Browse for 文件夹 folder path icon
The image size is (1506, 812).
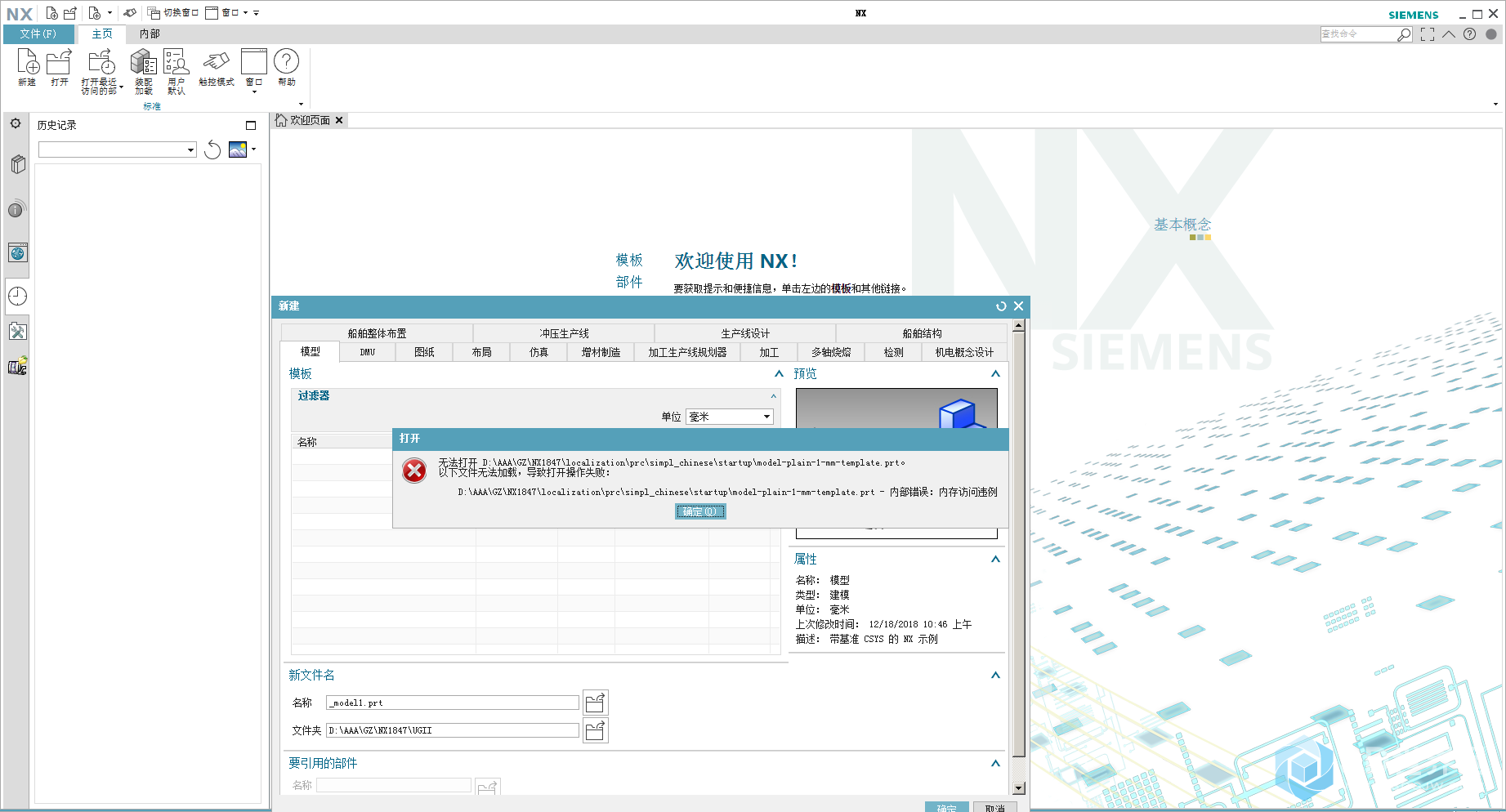pos(596,730)
